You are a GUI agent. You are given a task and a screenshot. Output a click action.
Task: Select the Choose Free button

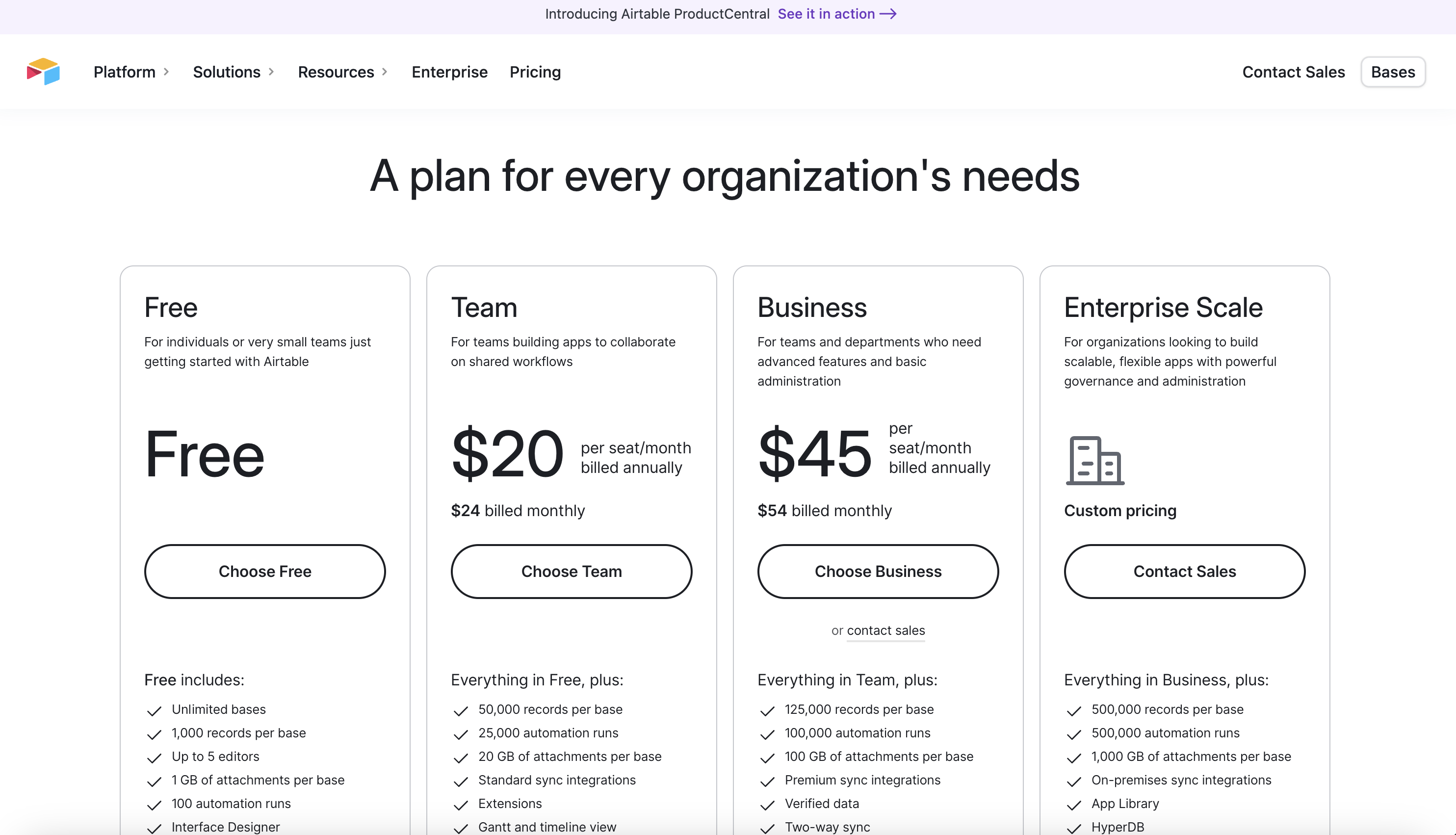[265, 571]
